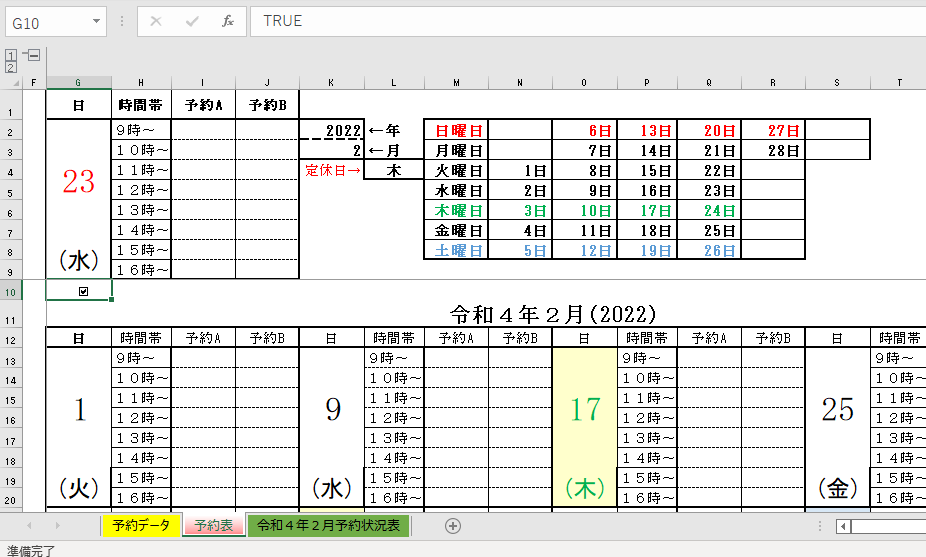Select the closed-day cell containing 木
The image size is (926, 557).
click(393, 170)
